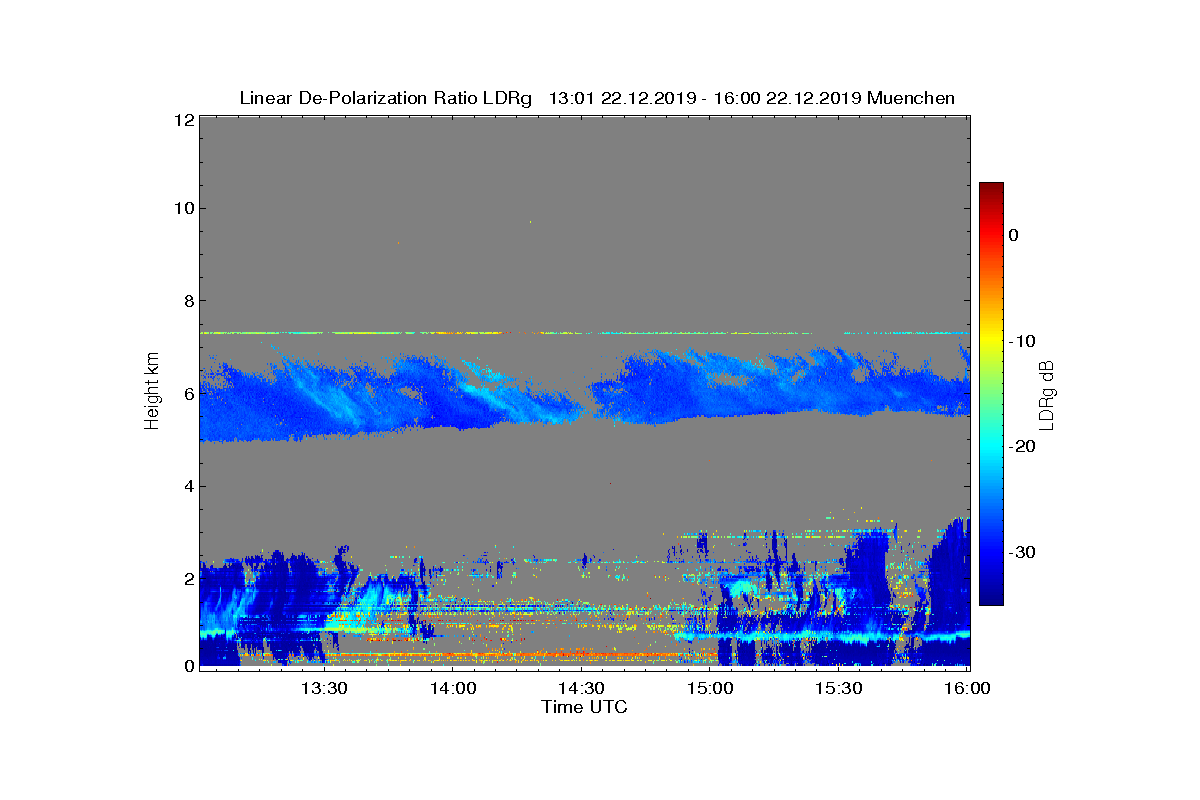Click the -20 colorbar tick label
Screen dimensions: 1200x800
click(x=1022, y=446)
